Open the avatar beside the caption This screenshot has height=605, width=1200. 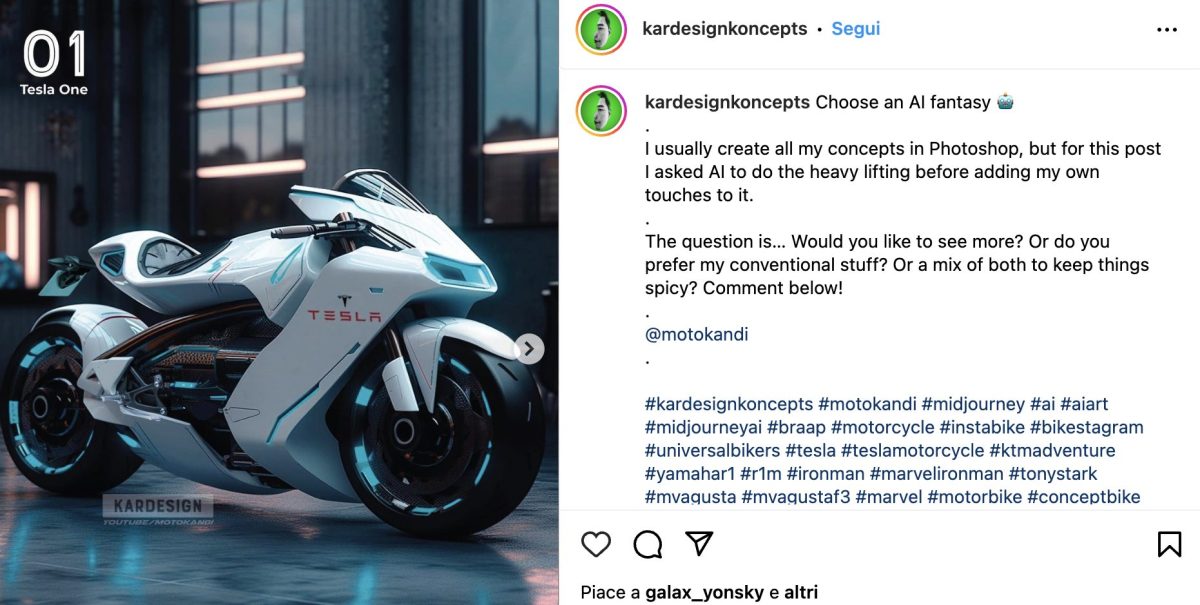click(601, 110)
